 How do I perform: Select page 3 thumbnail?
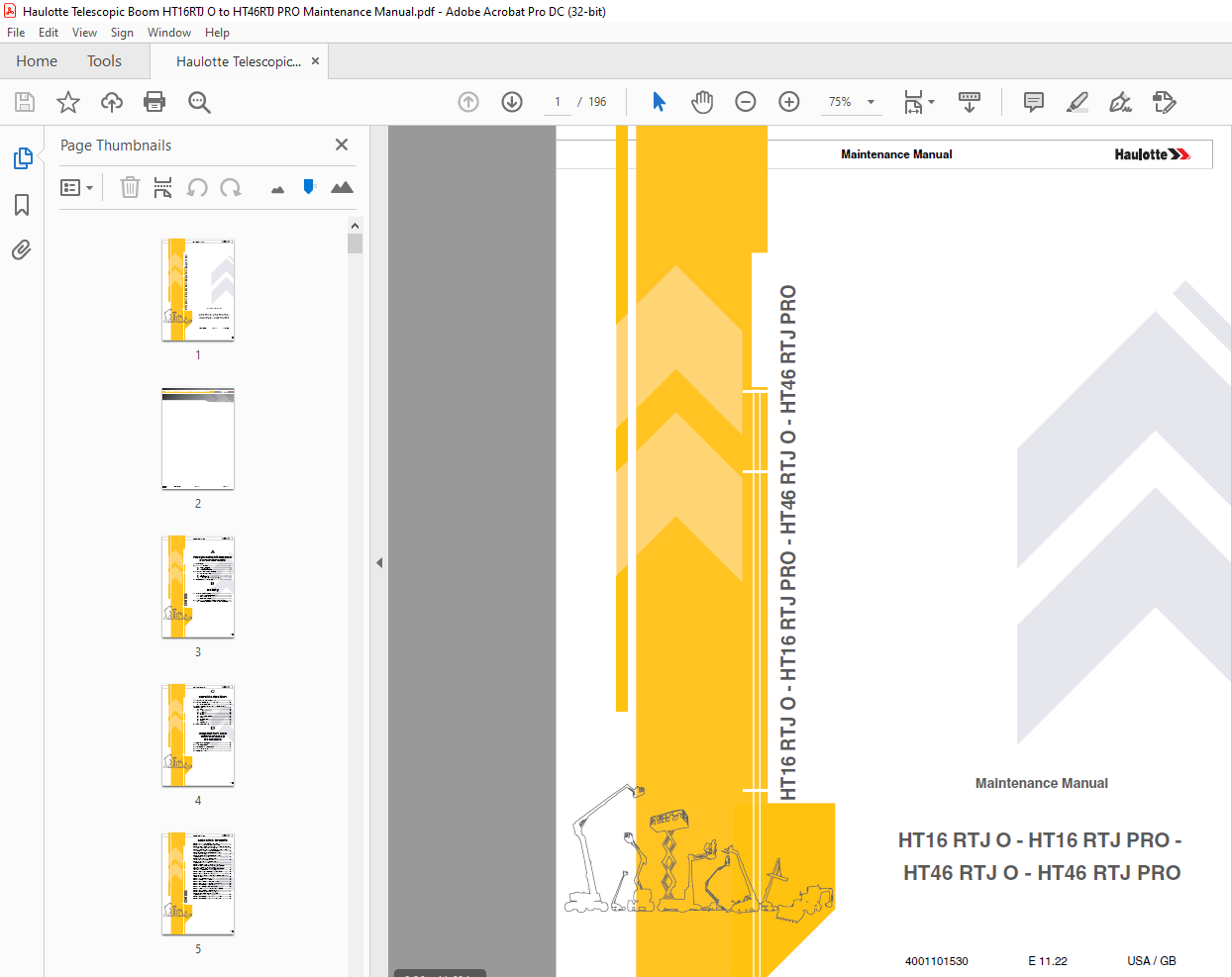click(x=198, y=587)
